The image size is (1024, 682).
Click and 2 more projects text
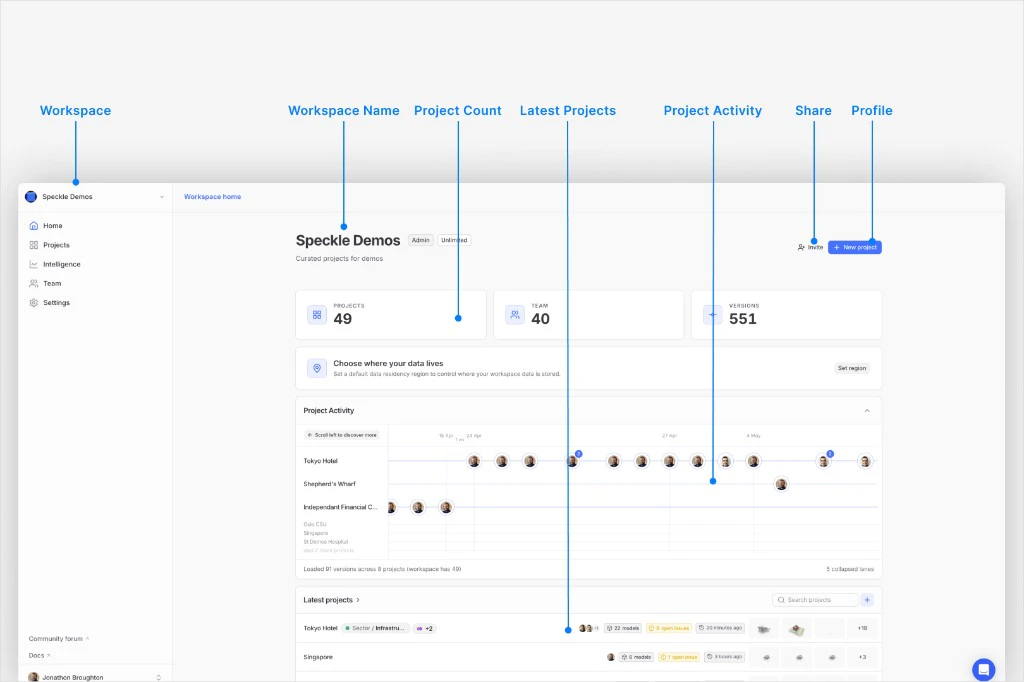(328, 550)
